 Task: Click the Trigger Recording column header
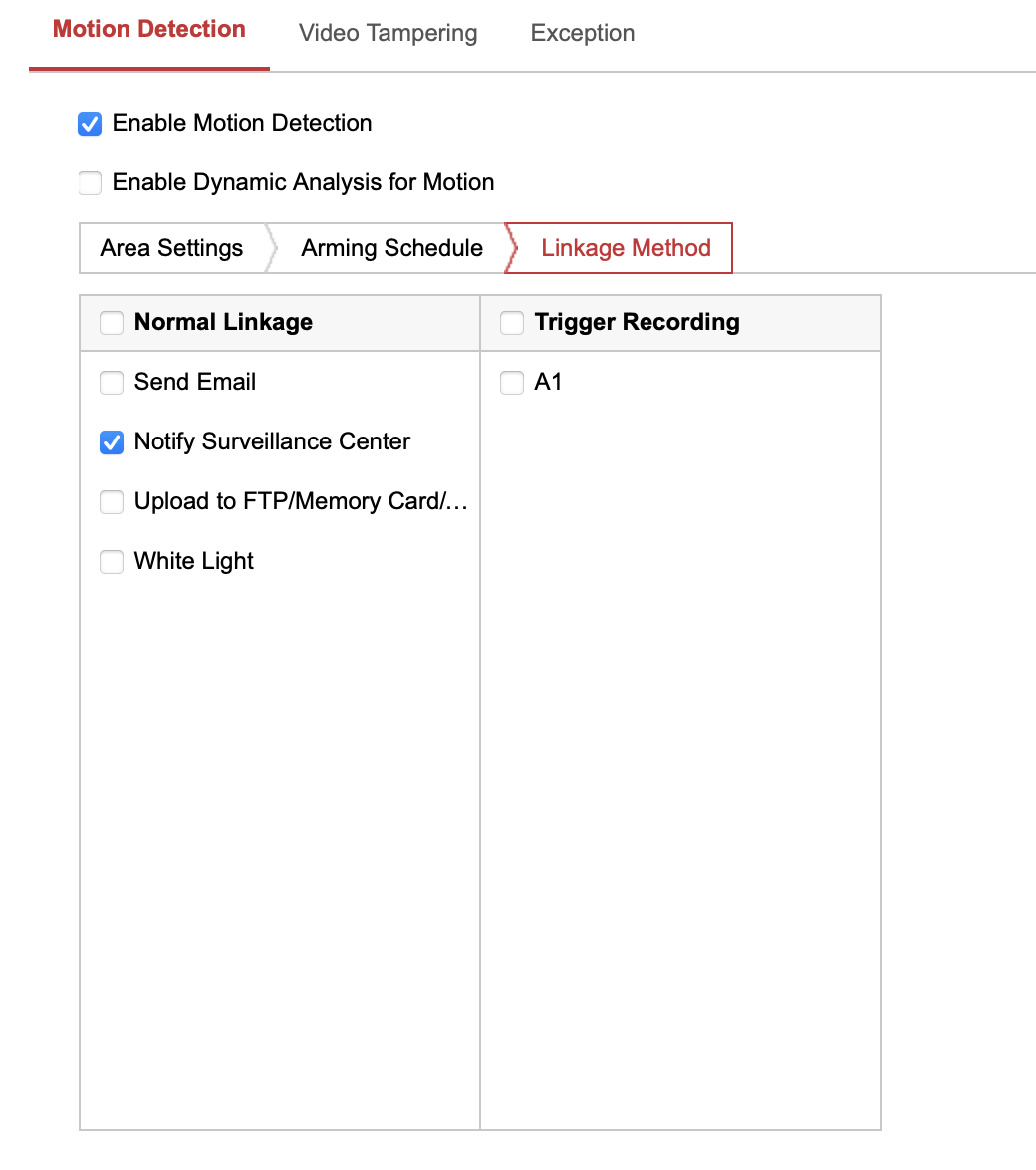pyautogui.click(x=638, y=322)
